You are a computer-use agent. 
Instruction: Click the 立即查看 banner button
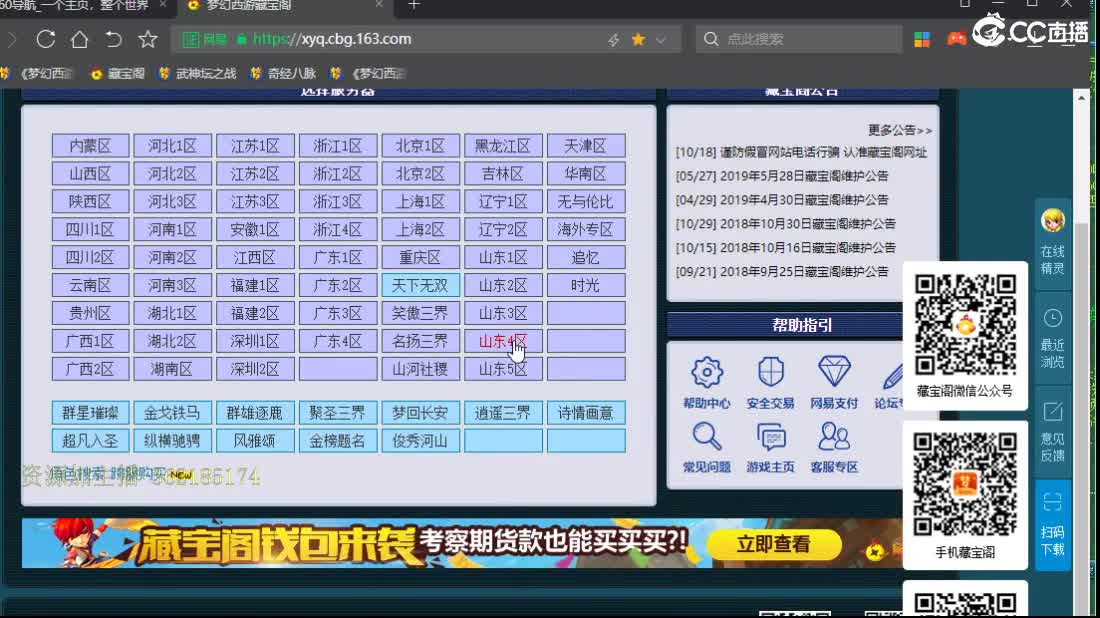tap(774, 545)
